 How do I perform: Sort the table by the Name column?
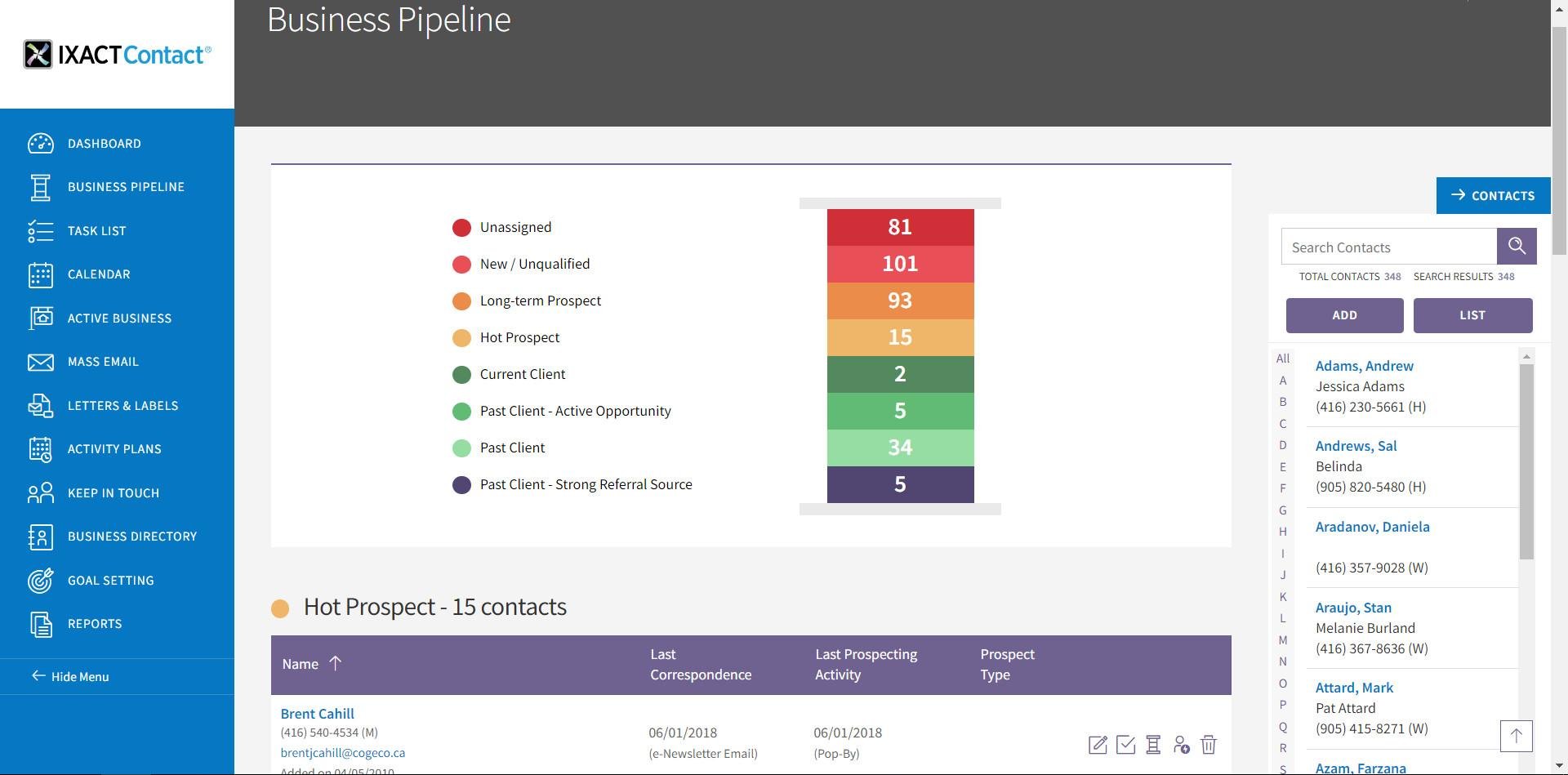click(x=301, y=665)
